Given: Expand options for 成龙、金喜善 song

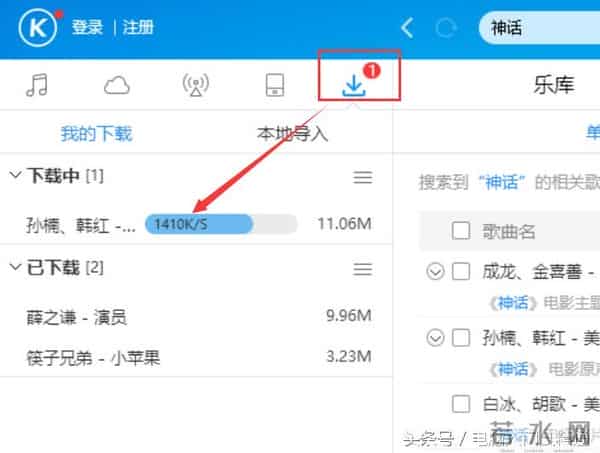Looking at the screenshot, I should pyautogui.click(x=435, y=272).
